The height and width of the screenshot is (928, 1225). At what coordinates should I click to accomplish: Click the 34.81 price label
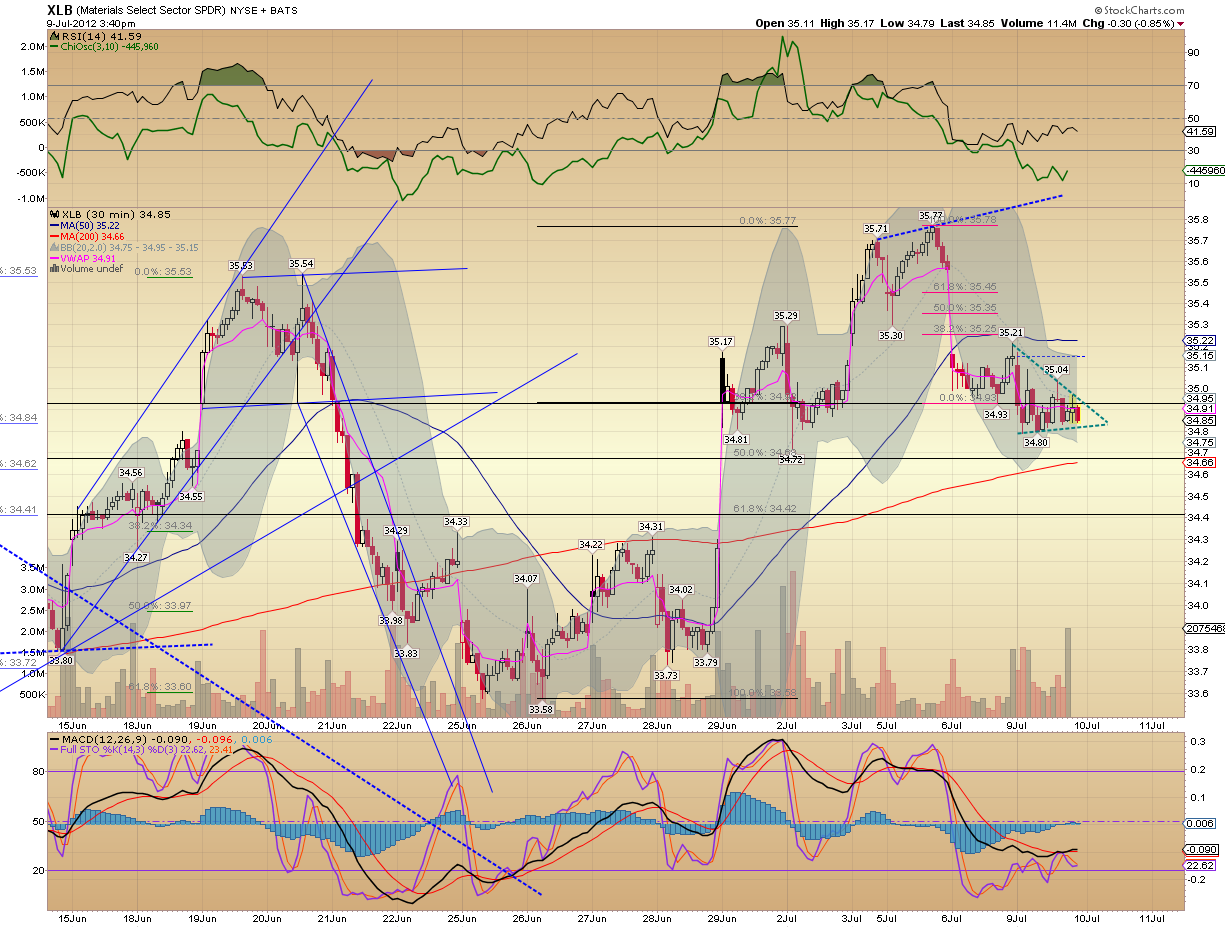tap(737, 439)
